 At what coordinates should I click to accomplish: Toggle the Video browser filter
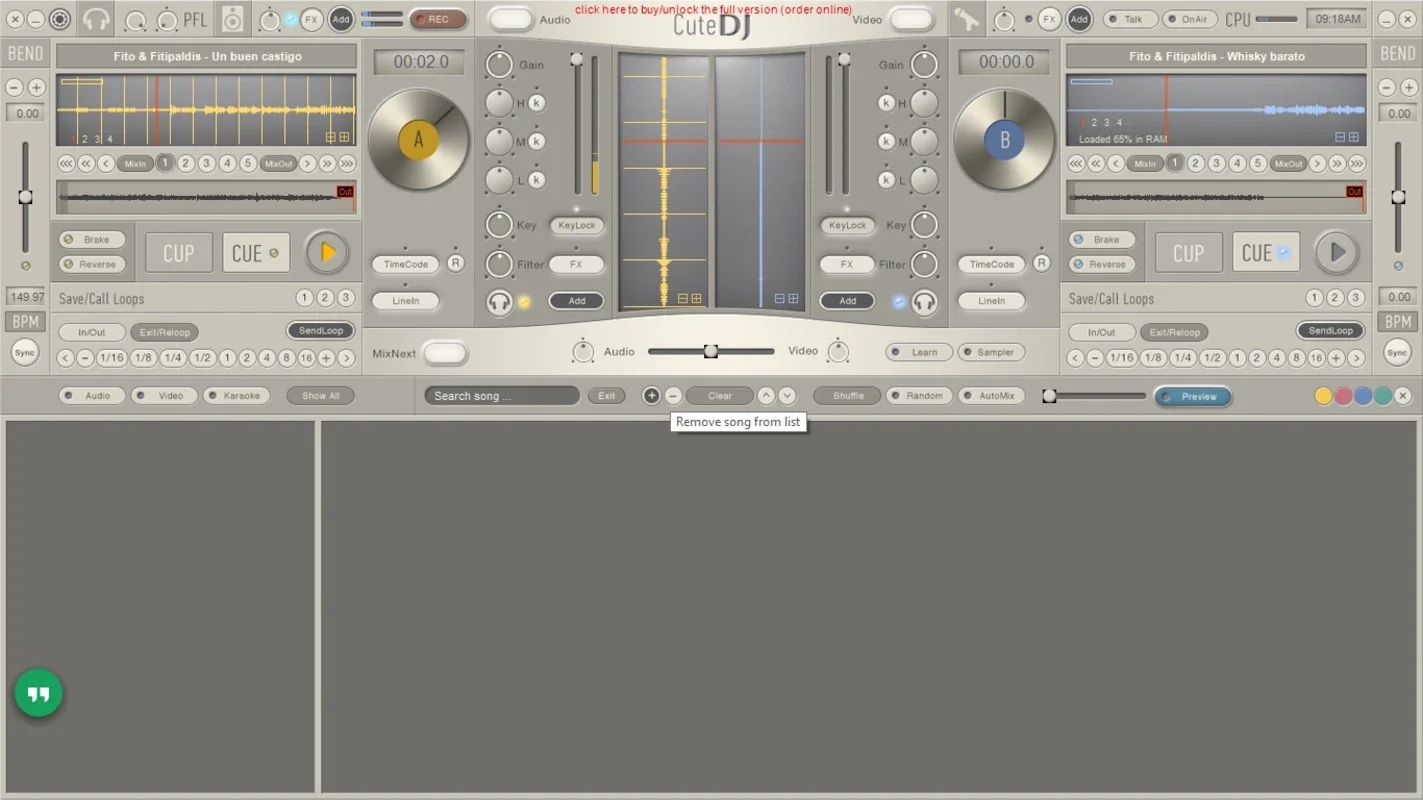point(164,396)
